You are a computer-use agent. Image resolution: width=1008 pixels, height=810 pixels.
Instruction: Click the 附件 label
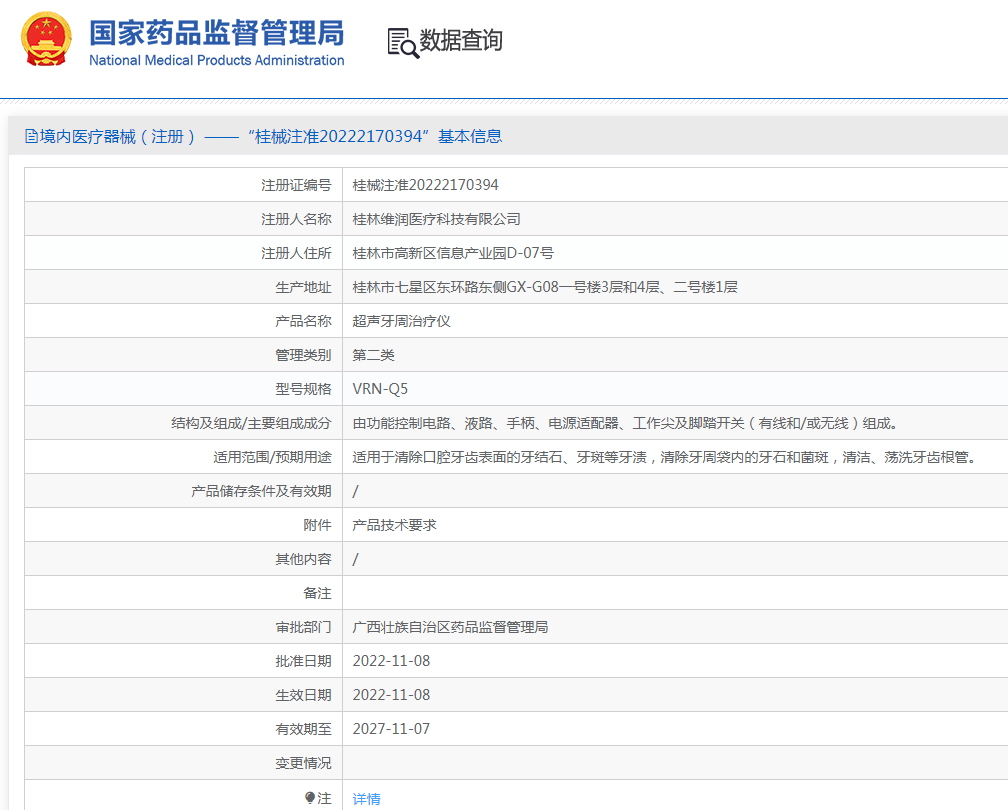tap(318, 525)
